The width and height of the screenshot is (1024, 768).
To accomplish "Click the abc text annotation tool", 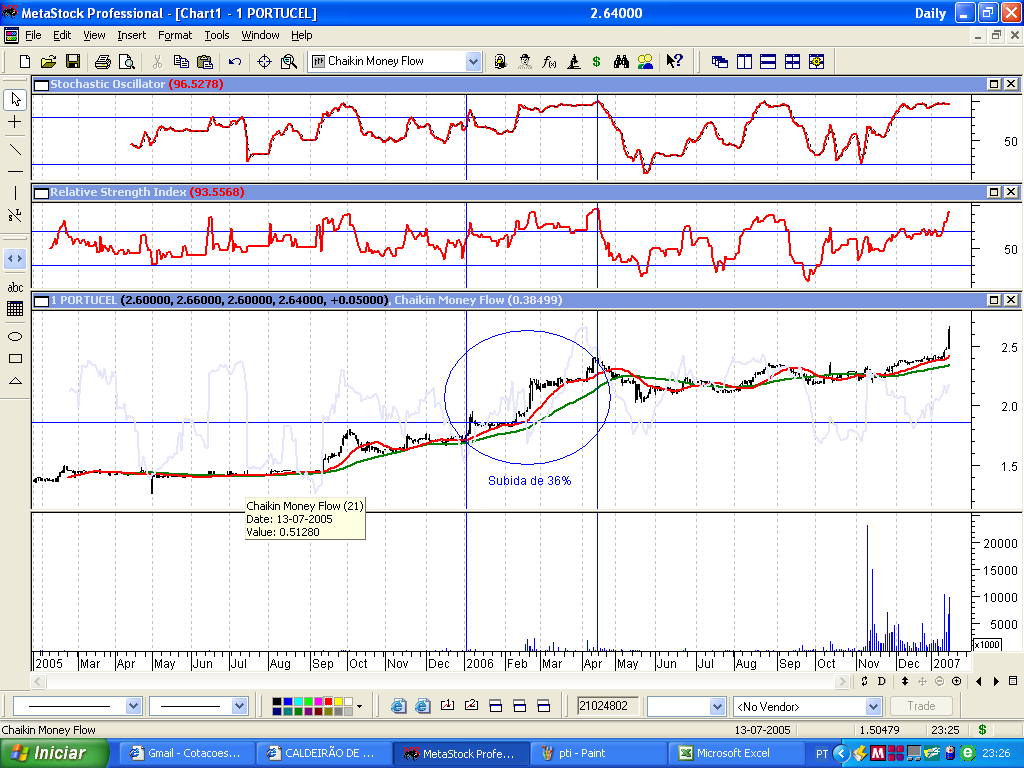I will 15,288.
